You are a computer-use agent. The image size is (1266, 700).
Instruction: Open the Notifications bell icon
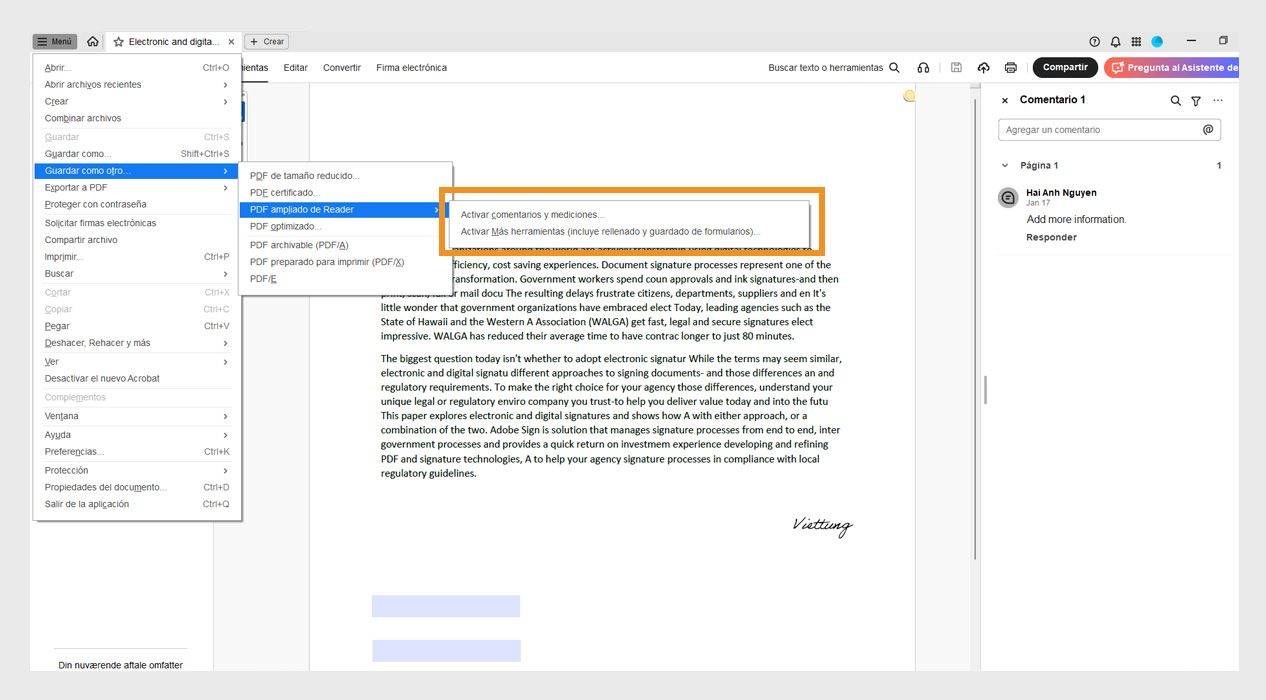point(1115,42)
